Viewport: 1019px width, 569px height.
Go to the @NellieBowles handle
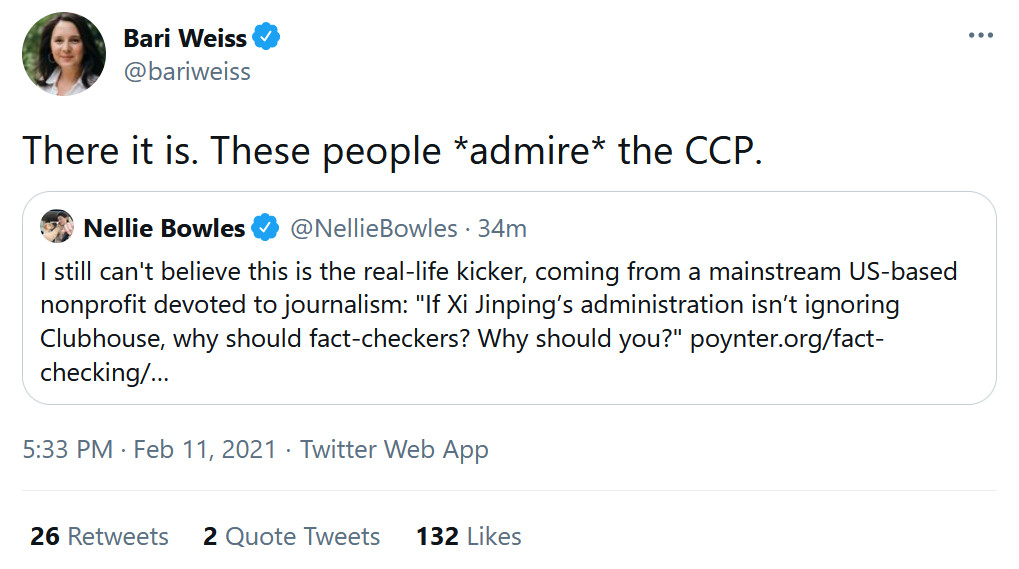point(374,228)
